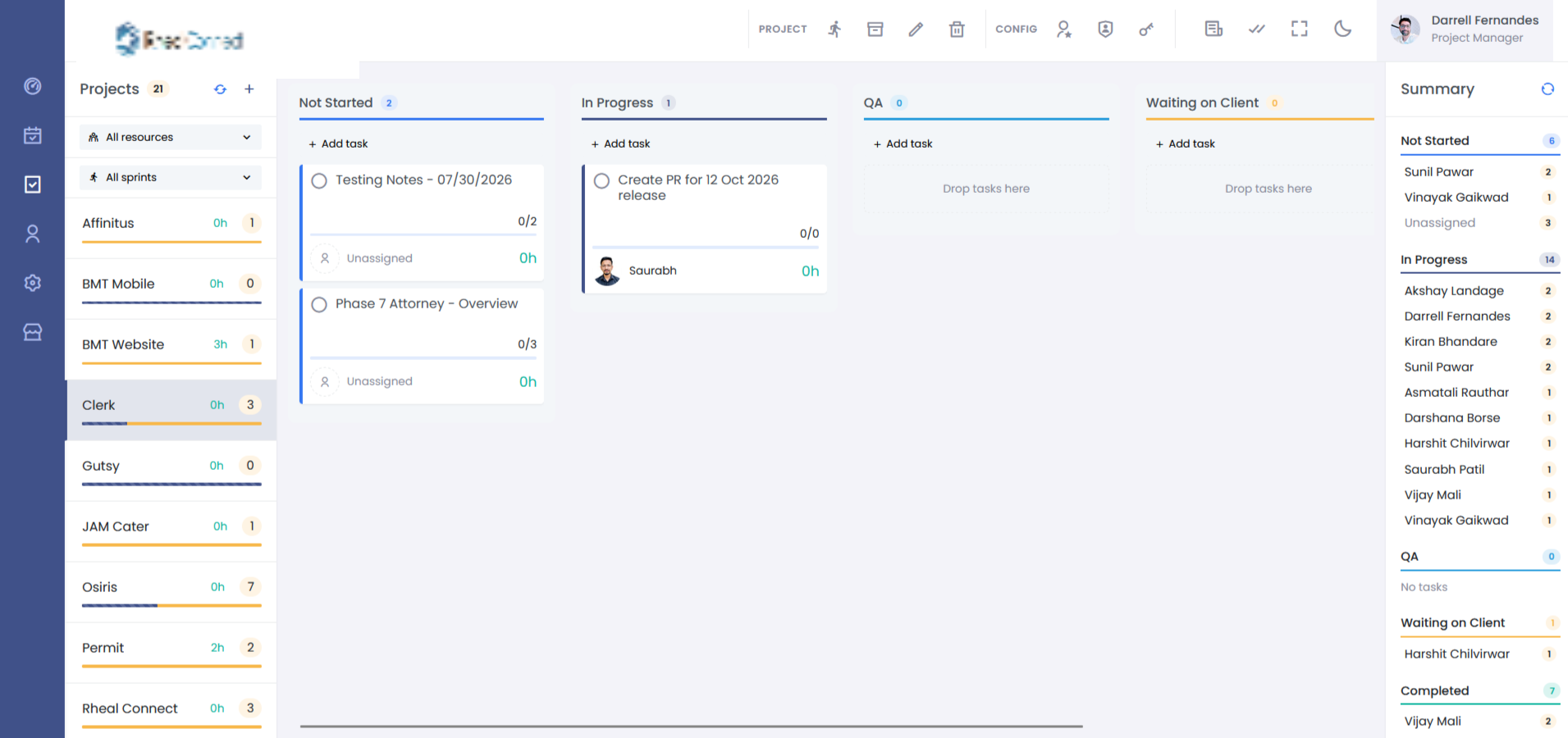The width and height of the screenshot is (1568, 738).
Task: Click Sunil Pawar under Not Started summary
Action: (x=1438, y=171)
